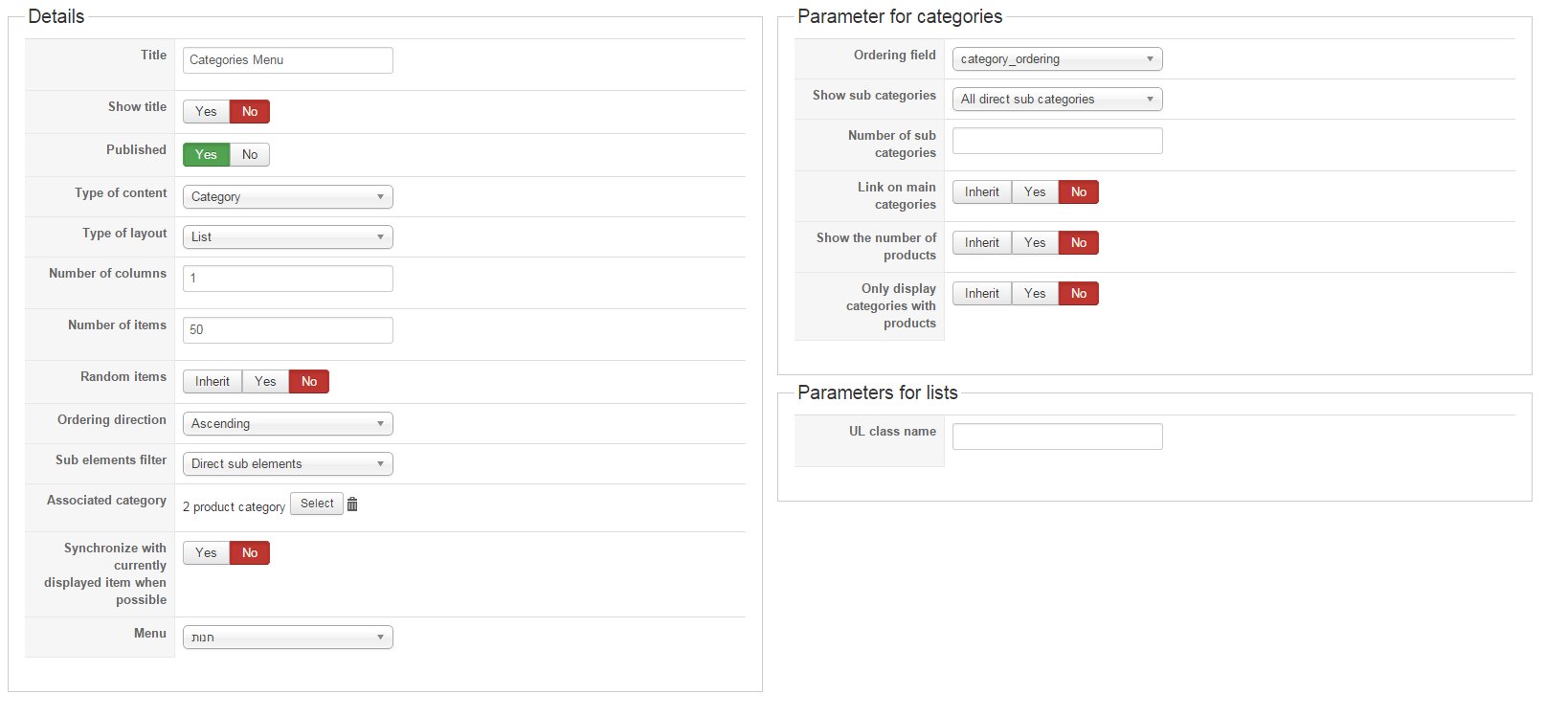Expand the Ordering direction dropdown
The width and height of the screenshot is (1568, 717).
pos(287,424)
